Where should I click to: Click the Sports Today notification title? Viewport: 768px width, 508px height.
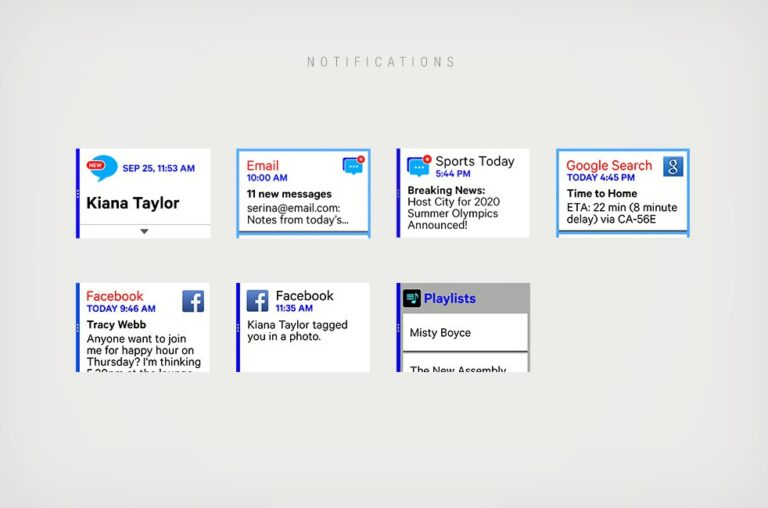point(474,160)
